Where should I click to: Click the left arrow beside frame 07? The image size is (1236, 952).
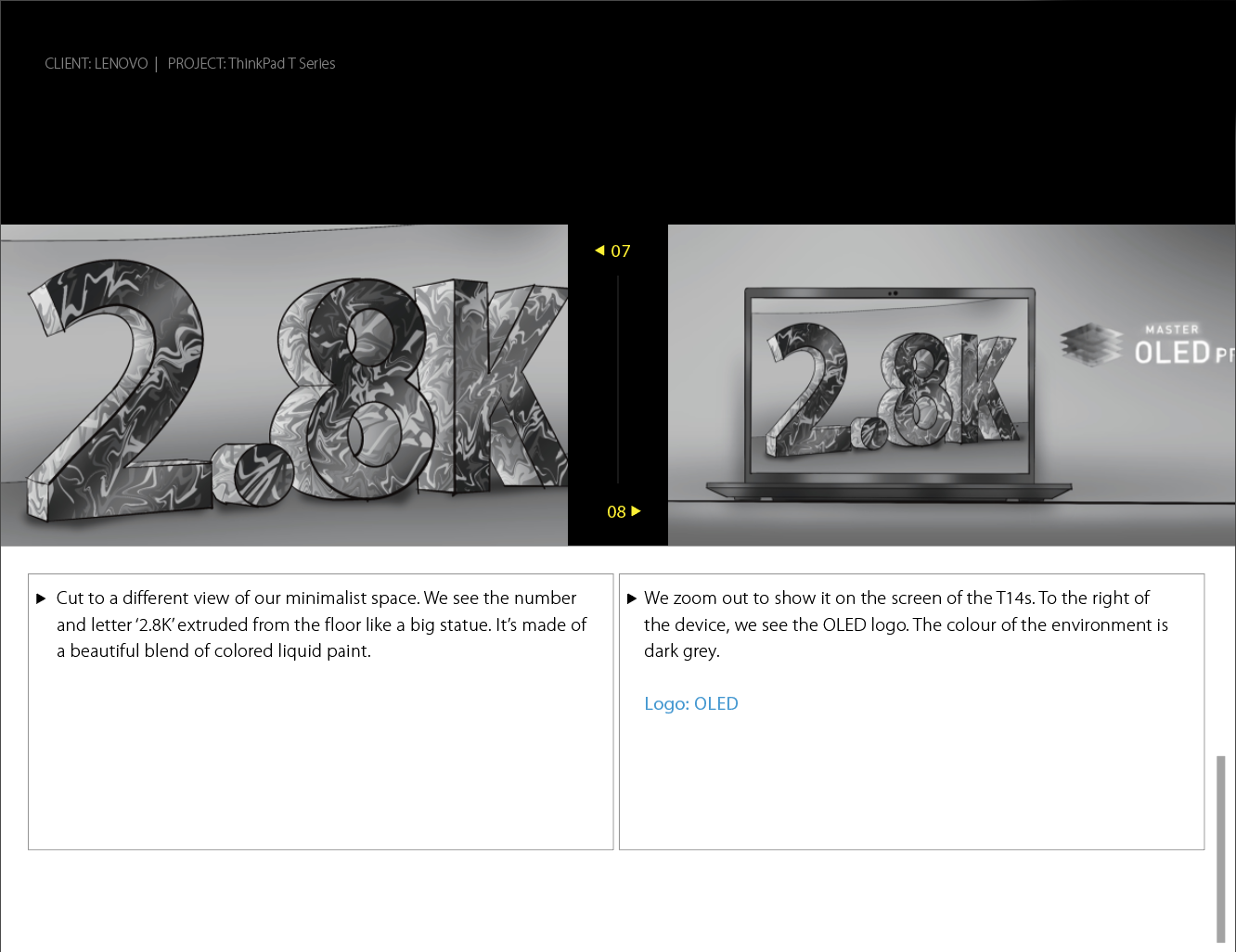click(599, 251)
